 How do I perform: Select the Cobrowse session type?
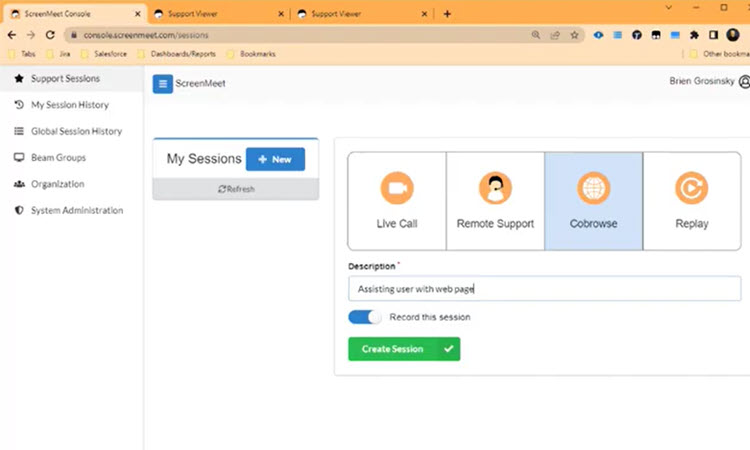point(594,201)
